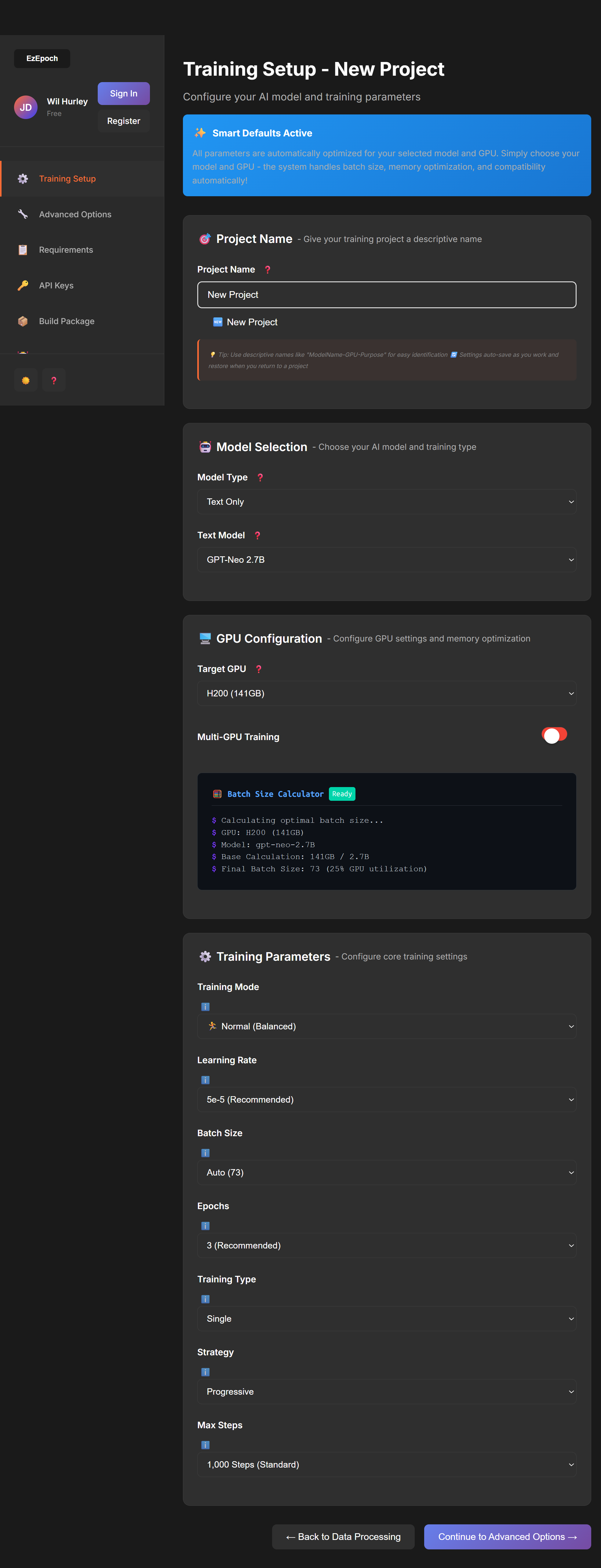Click the wrench icon beside Advanced Options
The width and height of the screenshot is (601, 1568).
pos(23,214)
